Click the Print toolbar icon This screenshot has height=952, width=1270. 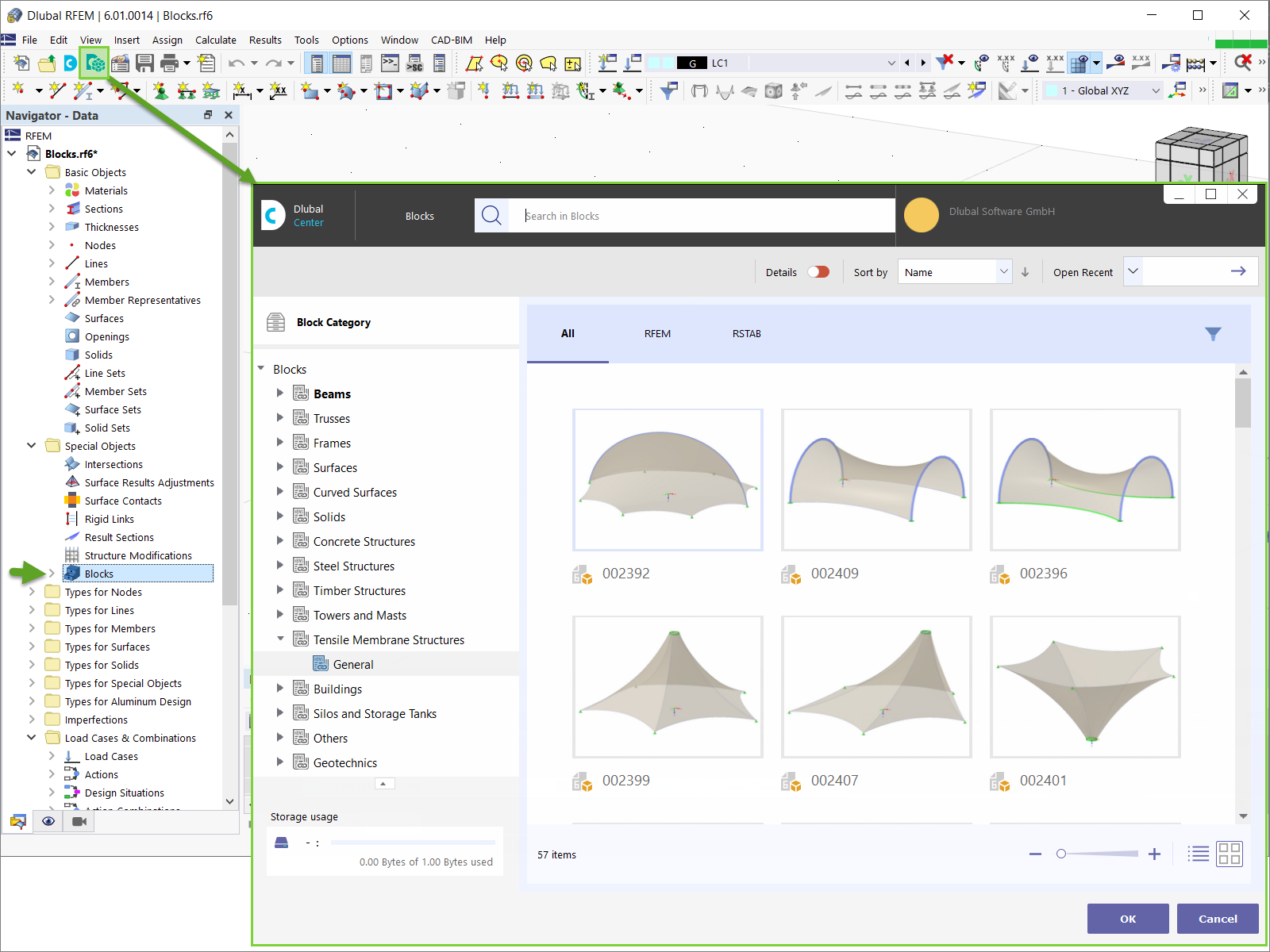170,63
